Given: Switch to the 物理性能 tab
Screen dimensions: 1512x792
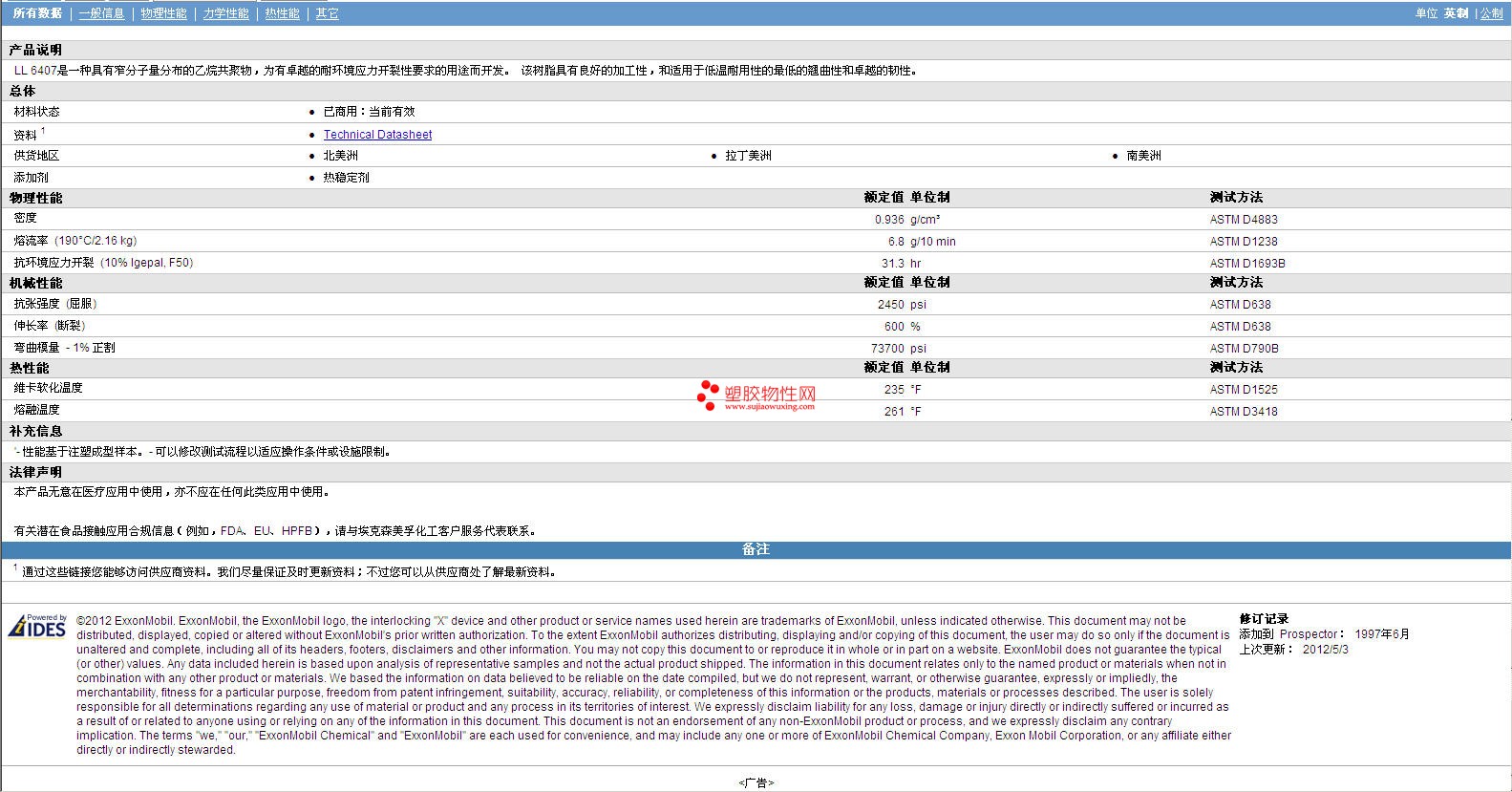Looking at the screenshot, I should (163, 13).
